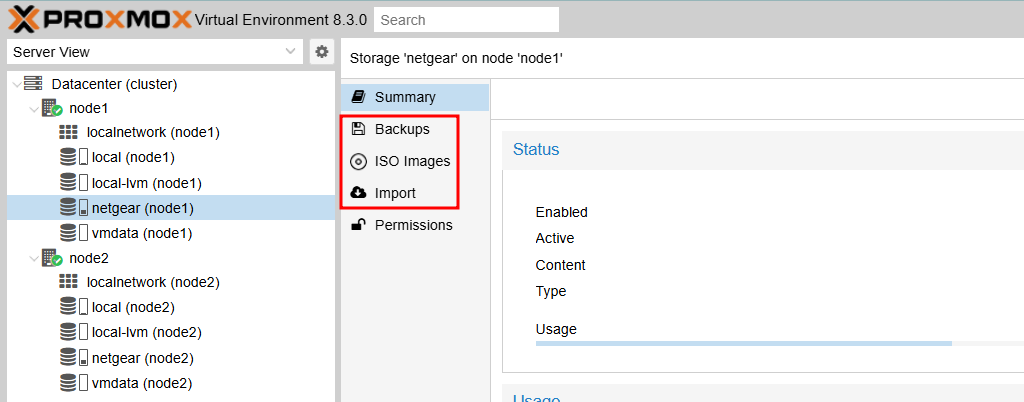
Task: Click the Summary book icon
Action: (358, 97)
